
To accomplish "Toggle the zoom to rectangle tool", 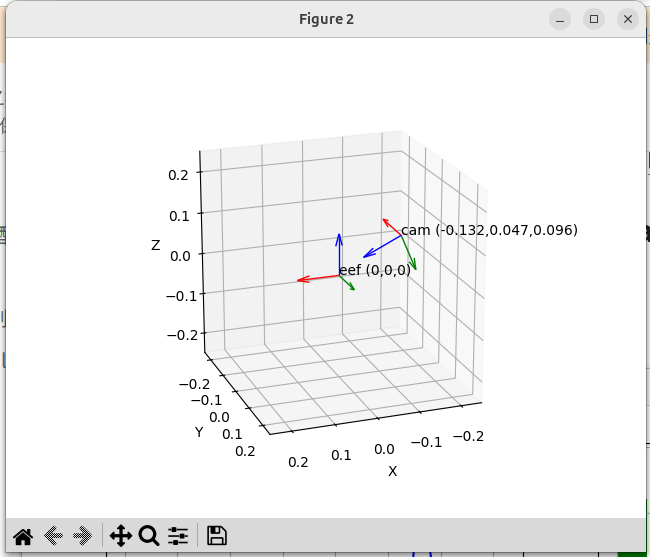I will pyautogui.click(x=149, y=536).
